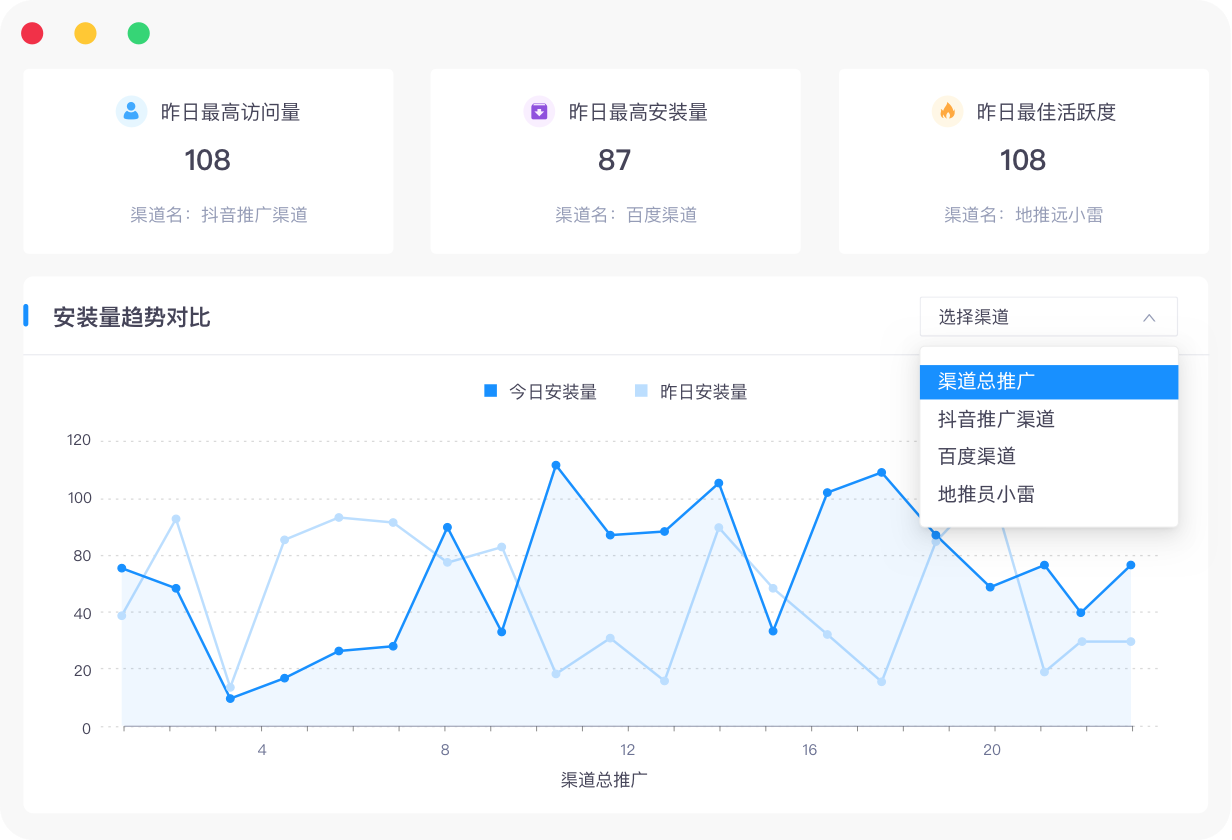
Task: Click the x-axis label 20
Action: [x=992, y=750]
